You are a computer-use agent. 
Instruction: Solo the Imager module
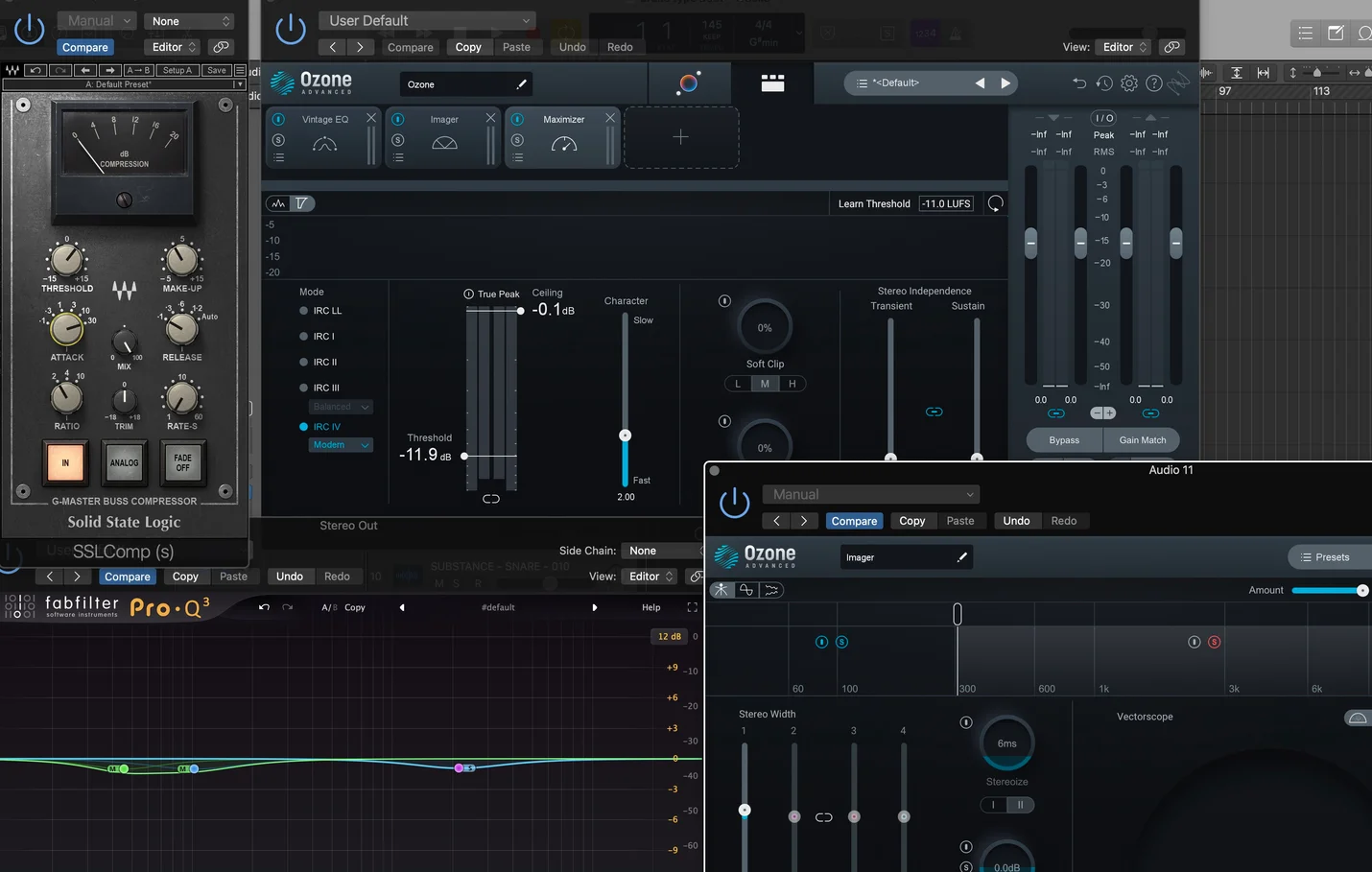pyautogui.click(x=398, y=140)
